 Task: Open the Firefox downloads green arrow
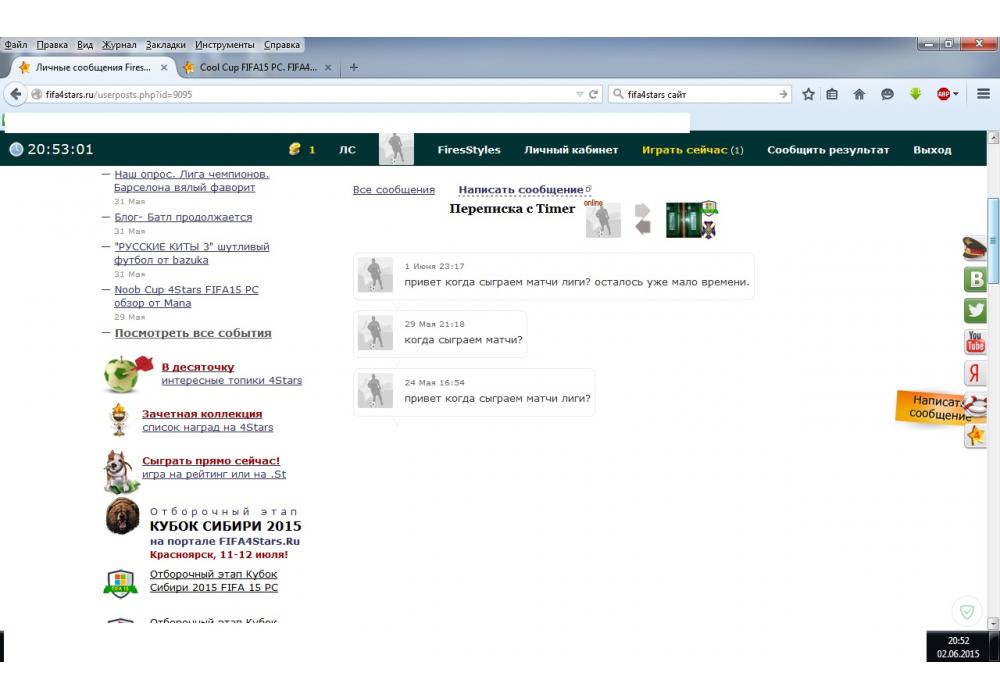915,94
